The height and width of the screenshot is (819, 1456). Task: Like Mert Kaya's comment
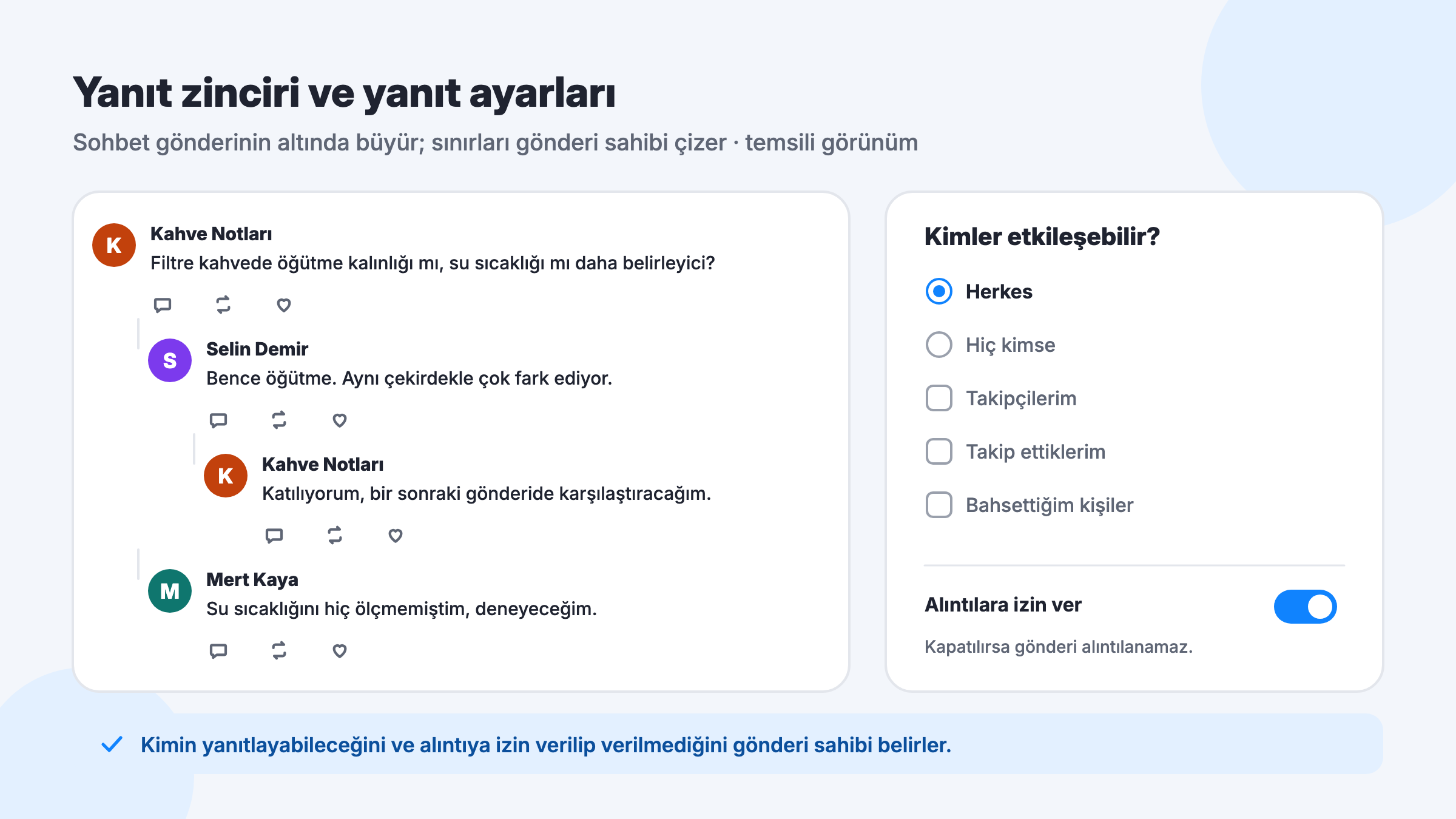(x=340, y=650)
